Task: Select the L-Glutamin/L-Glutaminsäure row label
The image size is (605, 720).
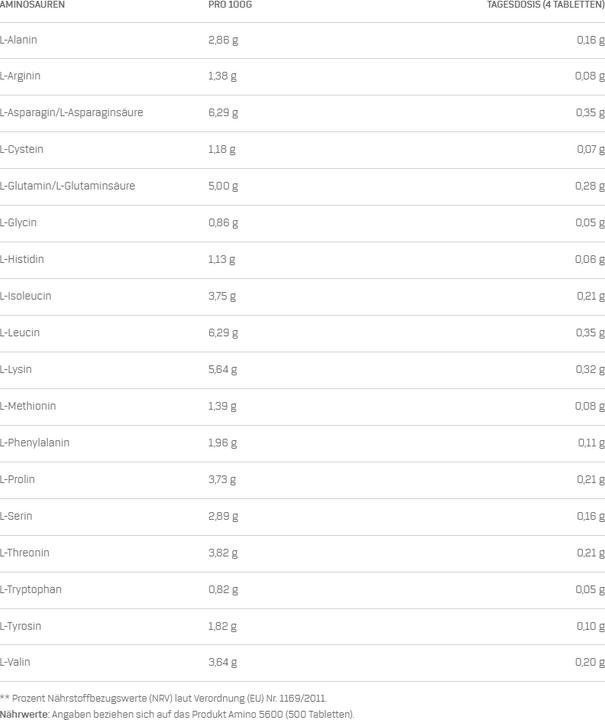Action: click(x=67, y=186)
